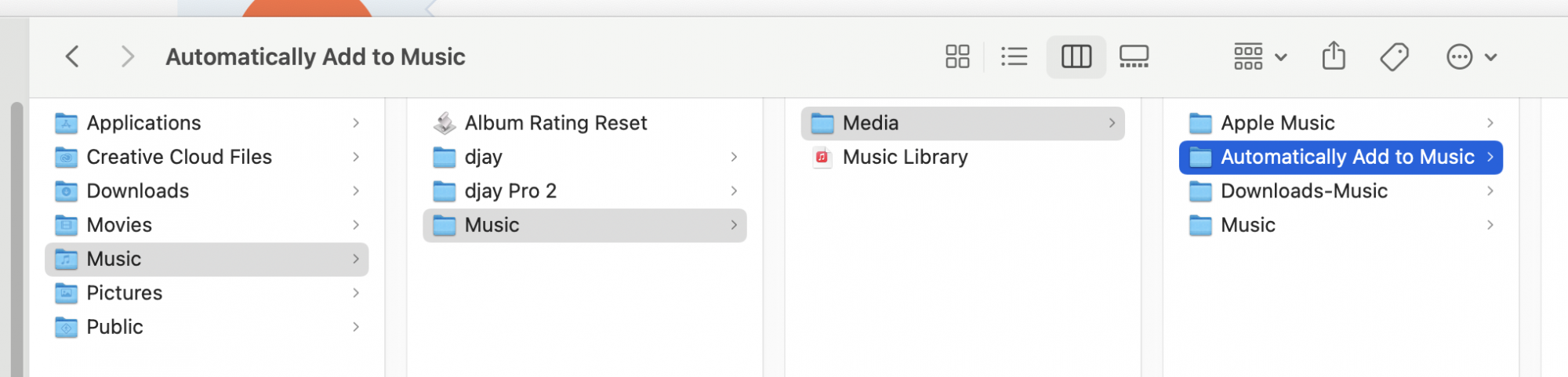The width and height of the screenshot is (1568, 377).
Task: Open the Music Library file
Action: (905, 157)
